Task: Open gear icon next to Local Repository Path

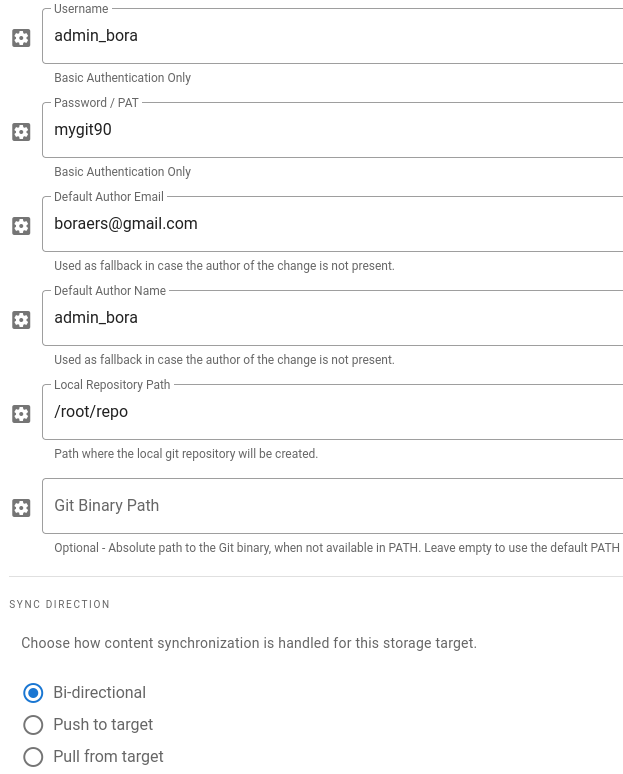Action: (x=21, y=414)
